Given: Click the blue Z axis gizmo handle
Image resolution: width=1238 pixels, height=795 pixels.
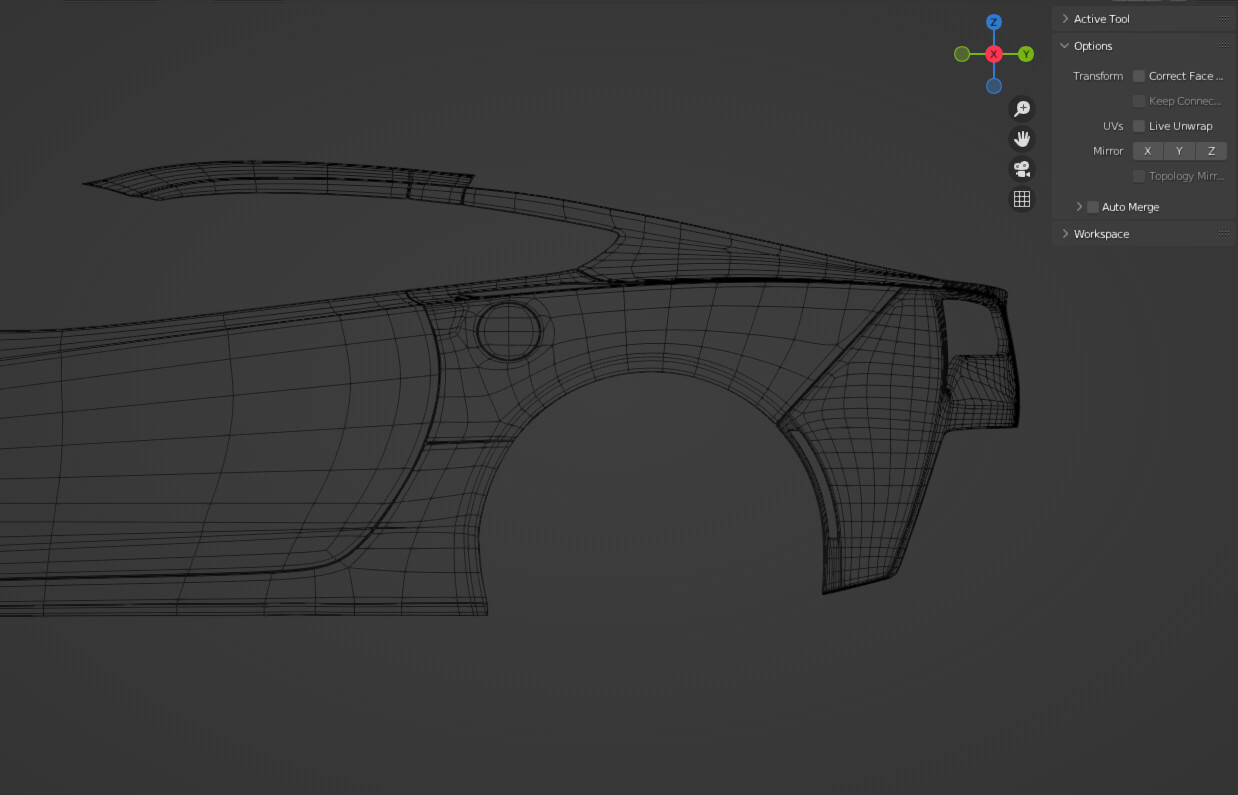Looking at the screenshot, I should (993, 22).
